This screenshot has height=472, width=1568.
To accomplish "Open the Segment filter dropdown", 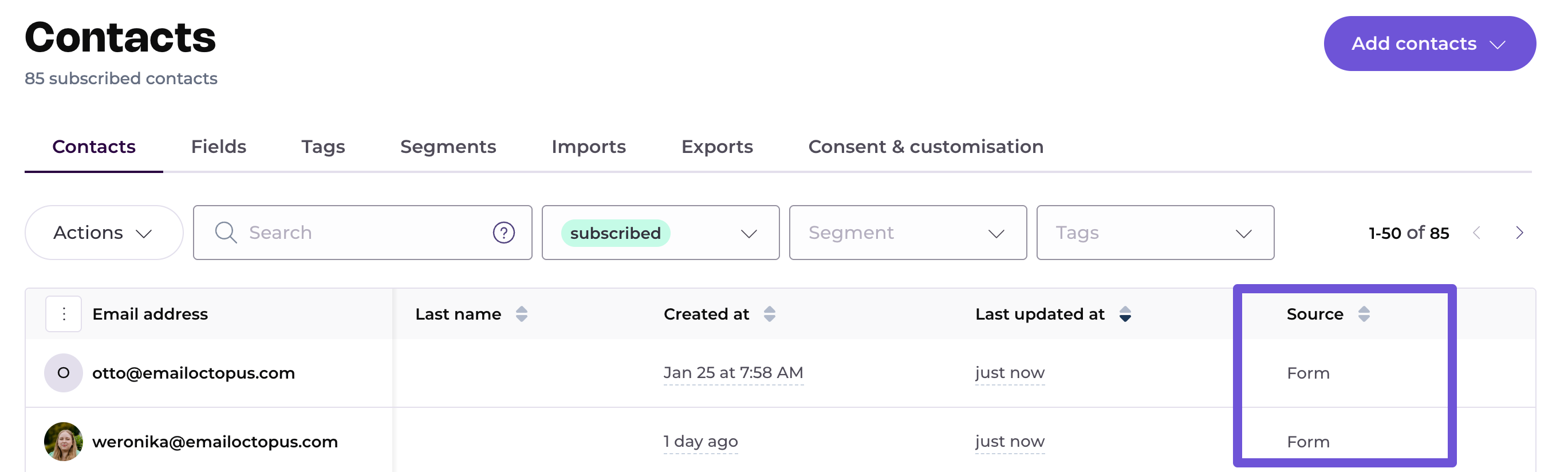I will [x=907, y=233].
